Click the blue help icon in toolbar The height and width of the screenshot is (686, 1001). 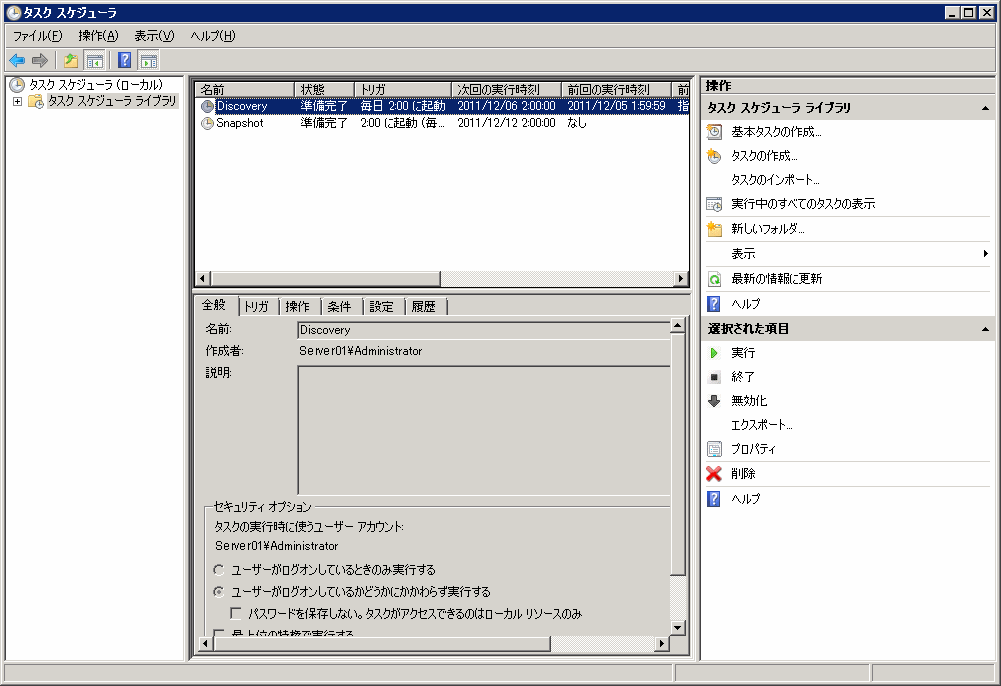(x=124, y=60)
